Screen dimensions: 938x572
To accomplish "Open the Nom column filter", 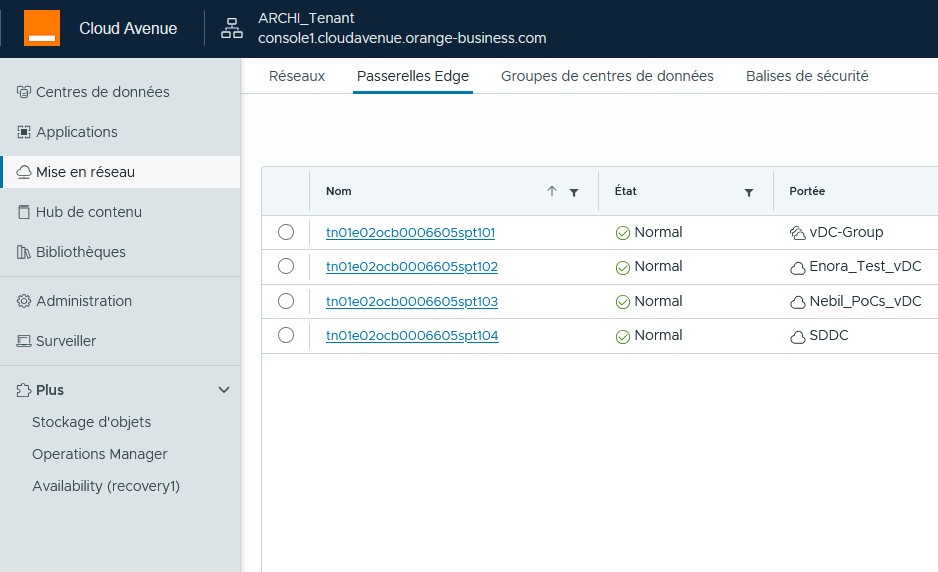I will [574, 192].
